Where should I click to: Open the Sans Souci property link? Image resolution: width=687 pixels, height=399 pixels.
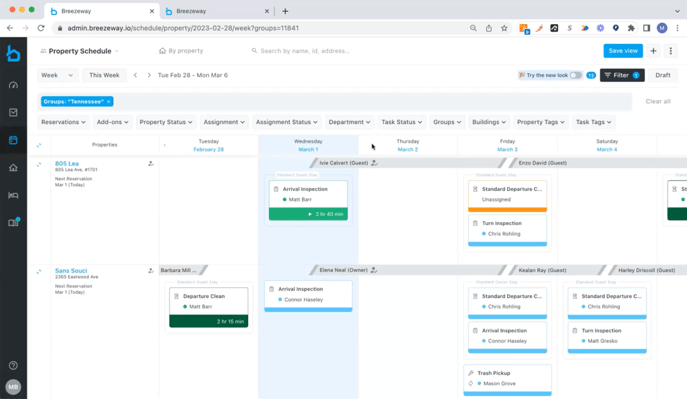click(71, 271)
